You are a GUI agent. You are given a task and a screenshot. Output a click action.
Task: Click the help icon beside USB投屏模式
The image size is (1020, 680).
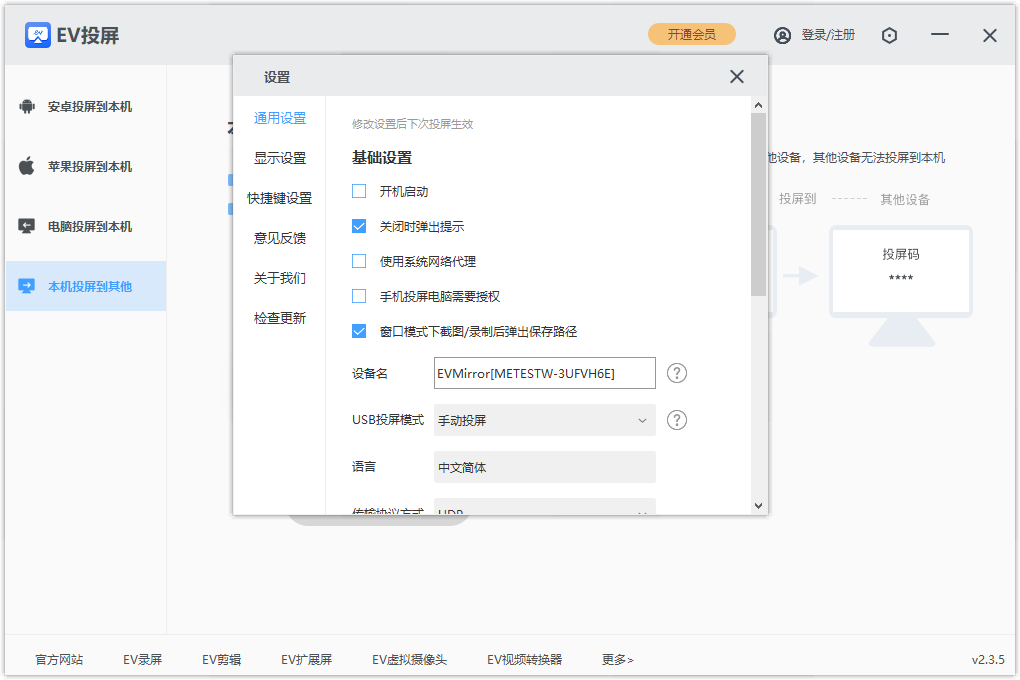pos(677,419)
